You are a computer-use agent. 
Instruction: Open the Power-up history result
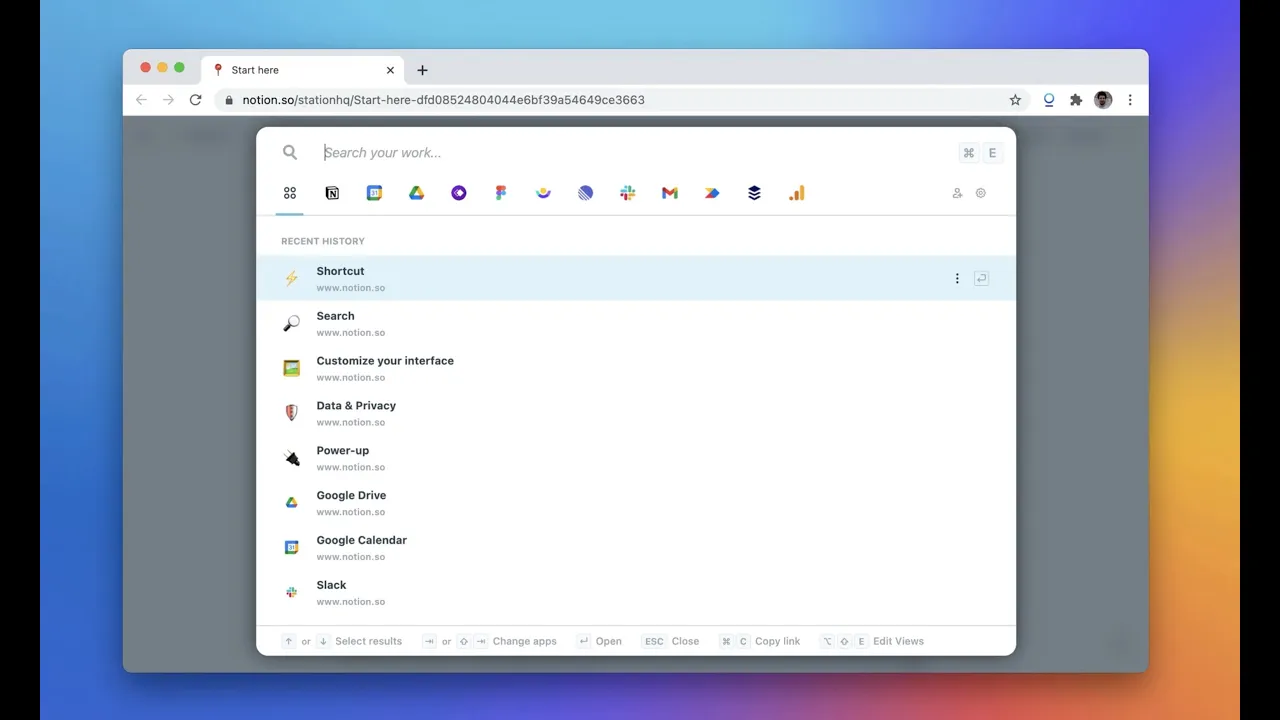(636, 458)
